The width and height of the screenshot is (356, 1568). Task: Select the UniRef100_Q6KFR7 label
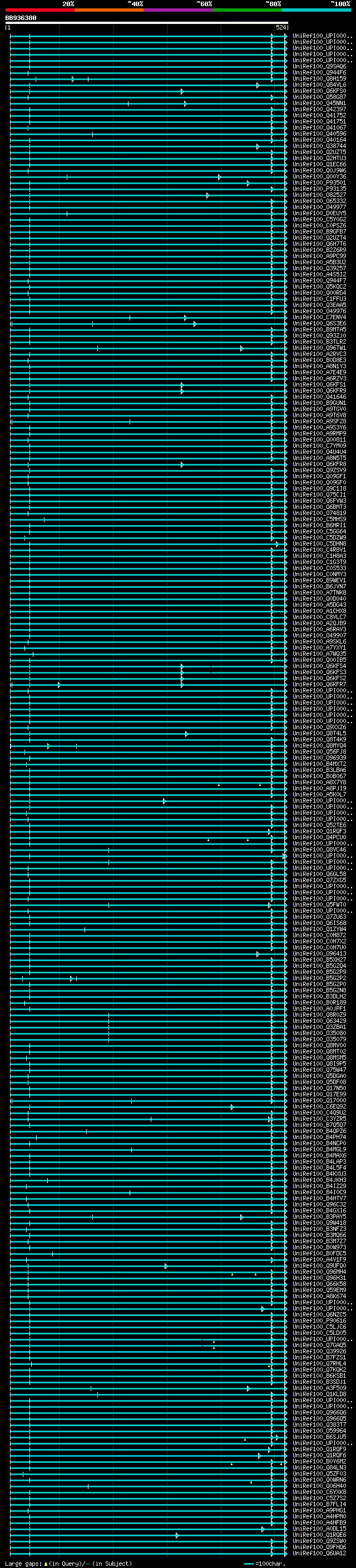coord(319,685)
